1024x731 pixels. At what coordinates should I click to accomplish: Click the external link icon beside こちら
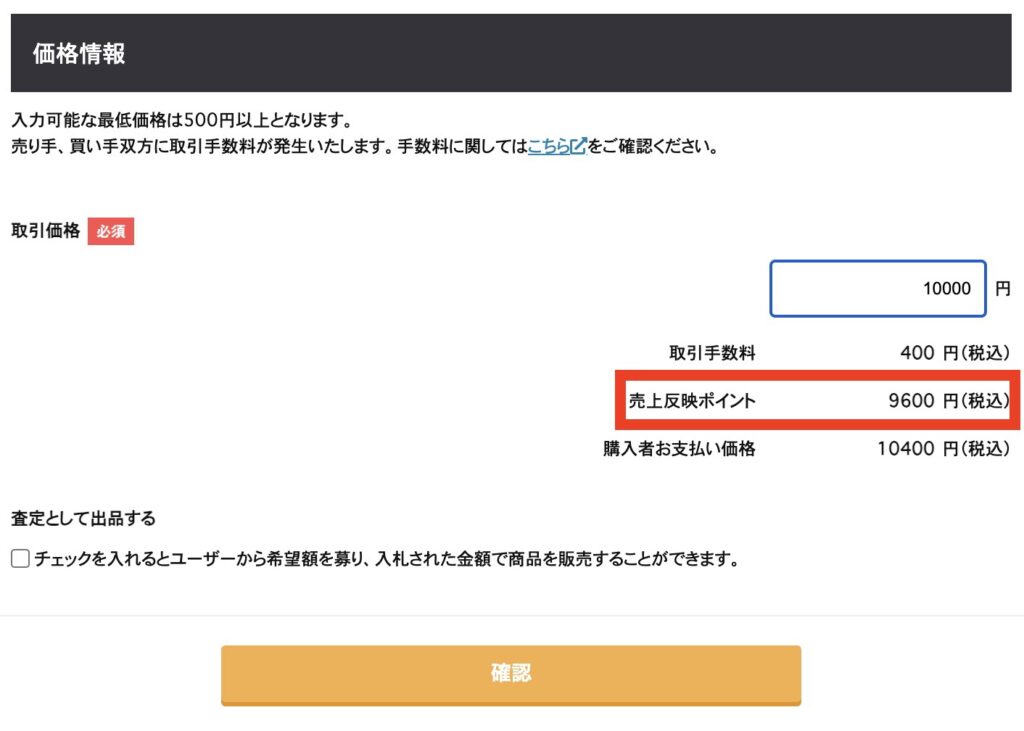(579, 146)
